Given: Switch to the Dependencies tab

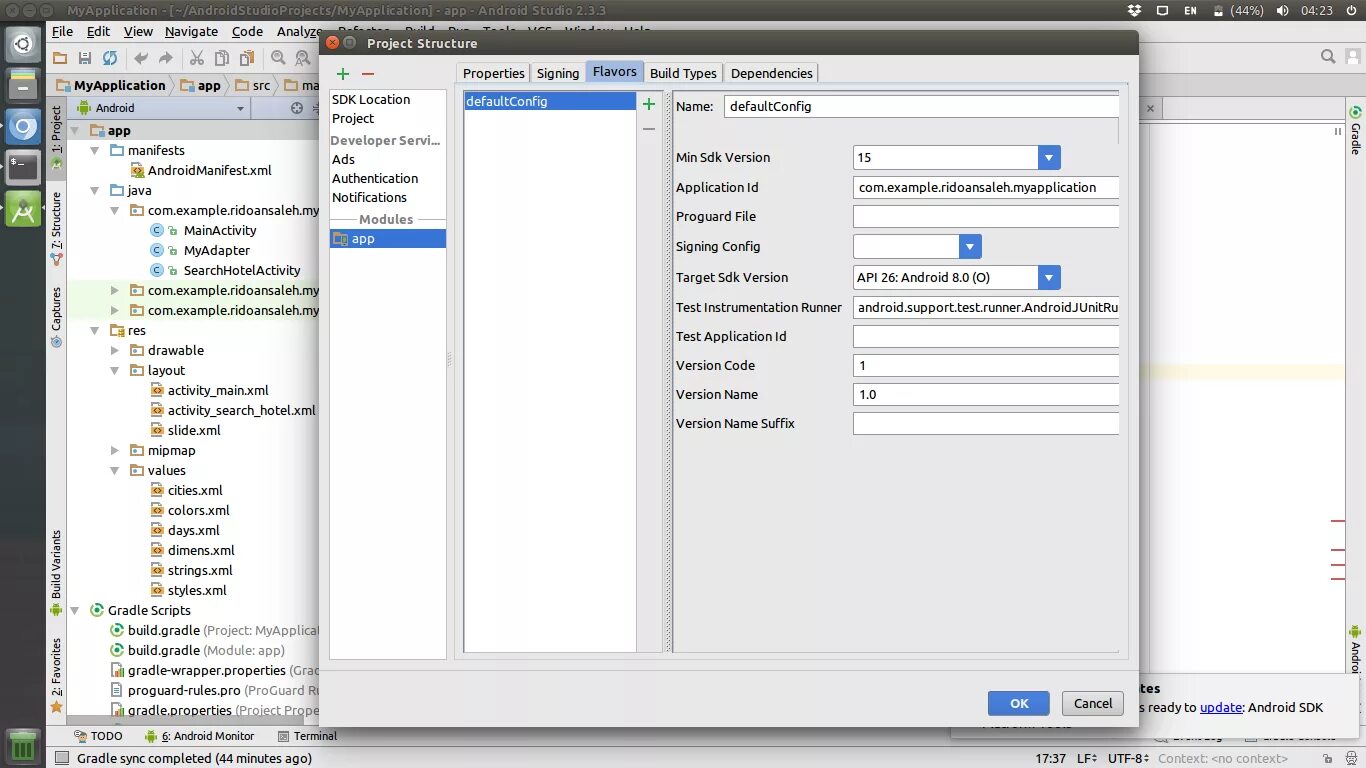Looking at the screenshot, I should coord(771,73).
